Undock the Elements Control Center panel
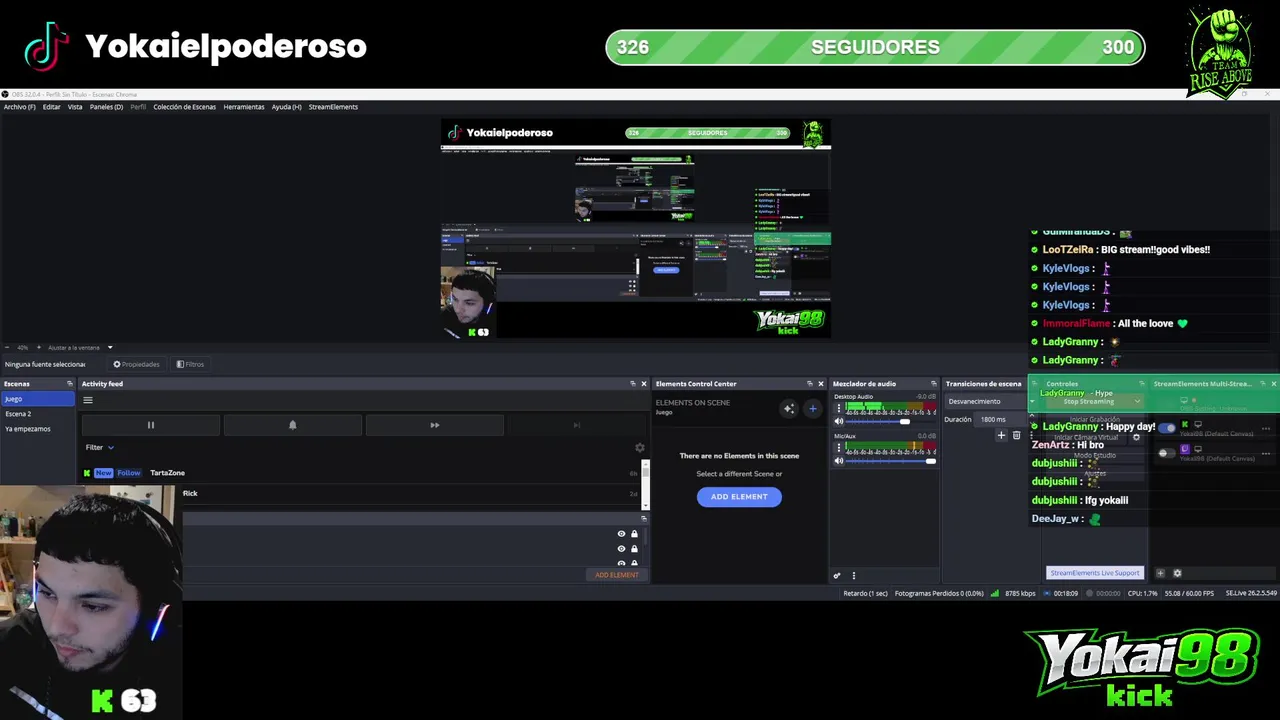The height and width of the screenshot is (720, 1280). (810, 384)
